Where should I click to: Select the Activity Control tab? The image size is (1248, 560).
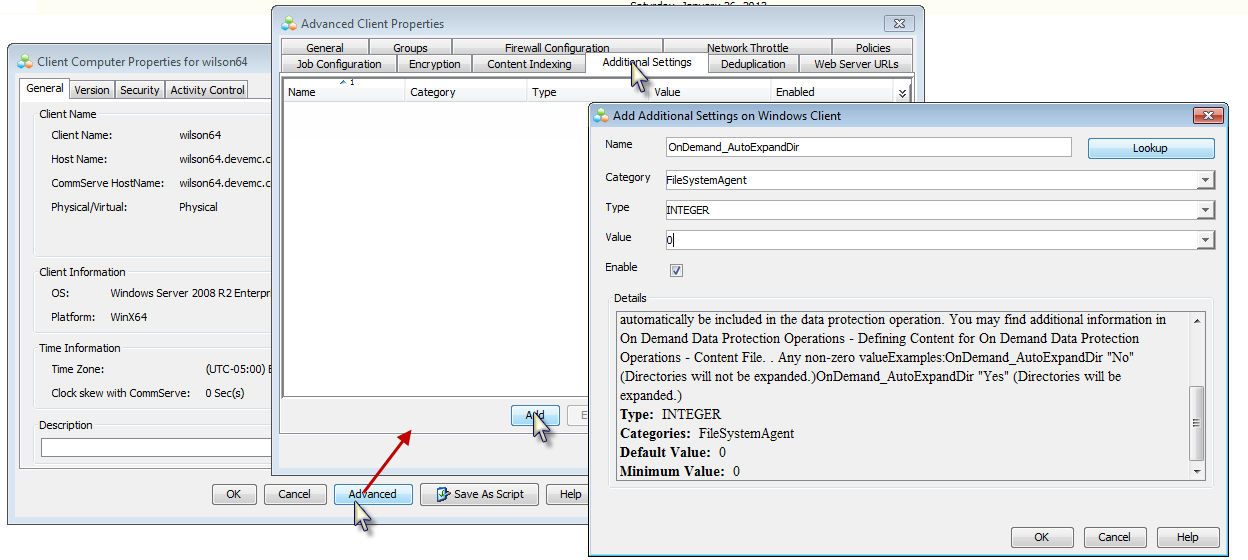tap(207, 90)
